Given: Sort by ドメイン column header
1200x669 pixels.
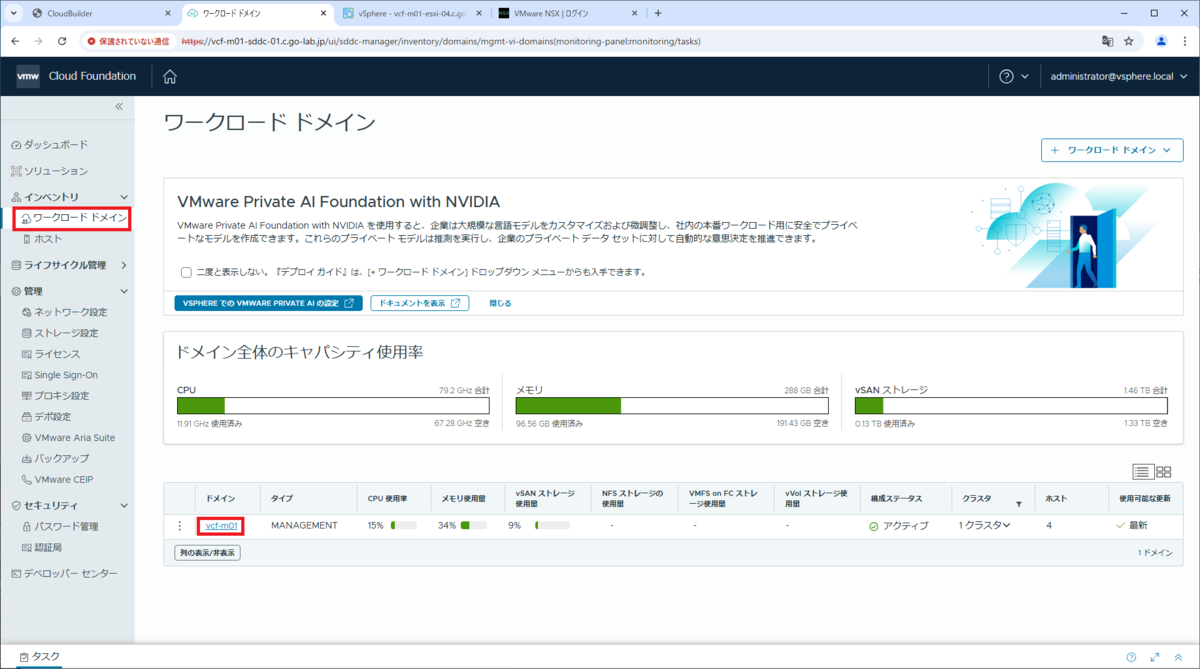Looking at the screenshot, I should pyautogui.click(x=221, y=498).
